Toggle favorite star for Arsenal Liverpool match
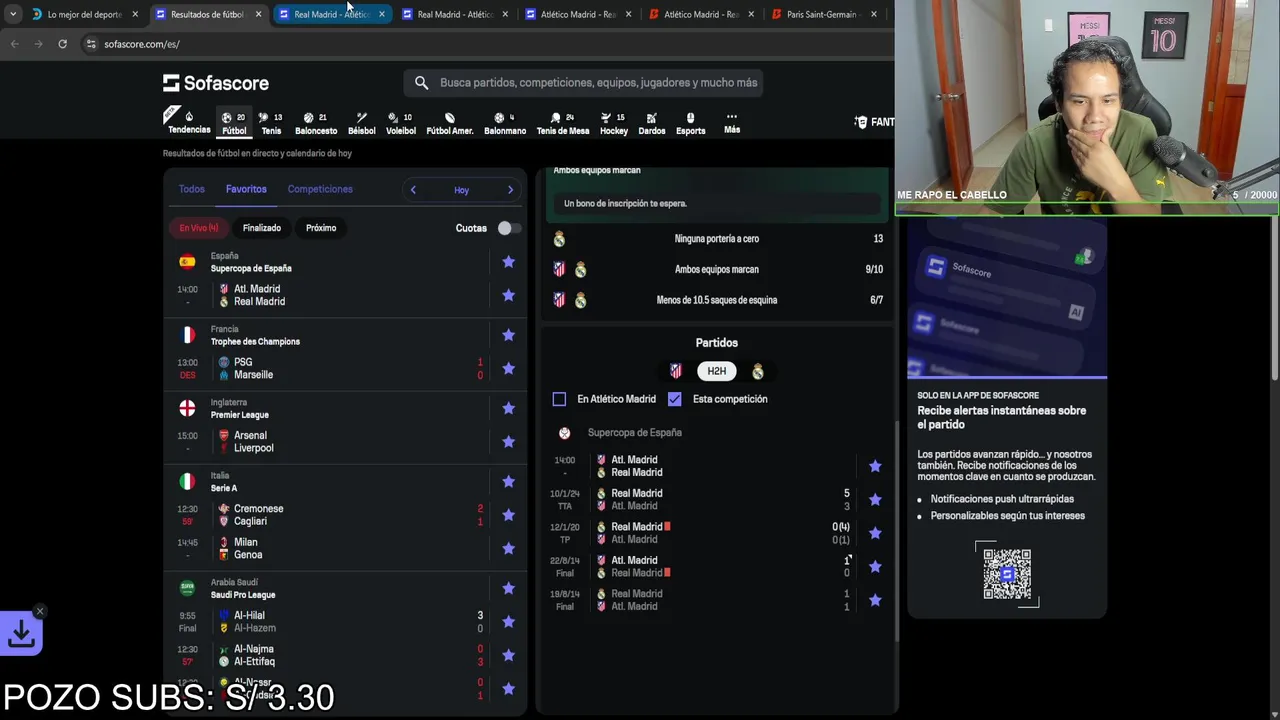This screenshot has width=1280, height=720. tap(508, 442)
